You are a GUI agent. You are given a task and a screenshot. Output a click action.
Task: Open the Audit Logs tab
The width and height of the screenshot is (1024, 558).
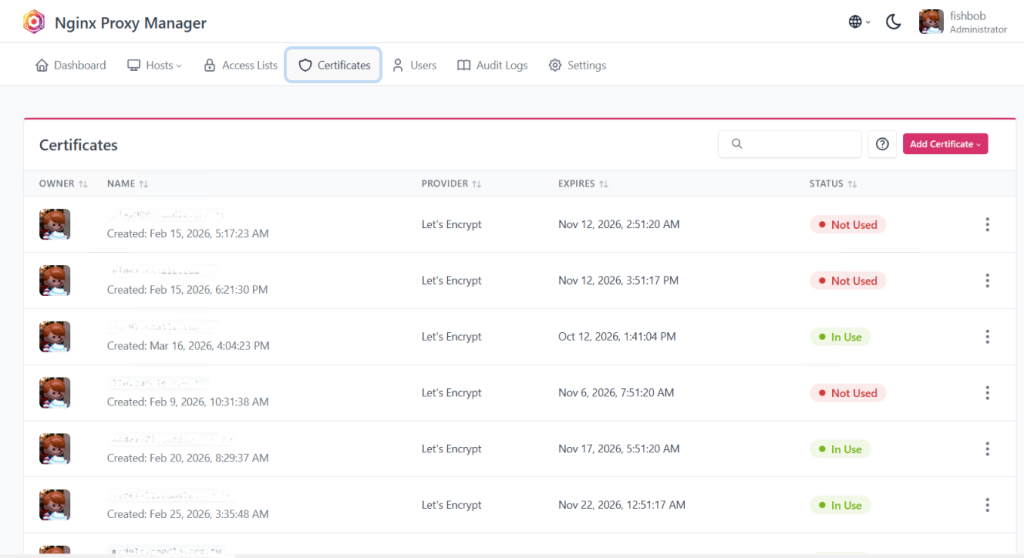tap(492, 65)
